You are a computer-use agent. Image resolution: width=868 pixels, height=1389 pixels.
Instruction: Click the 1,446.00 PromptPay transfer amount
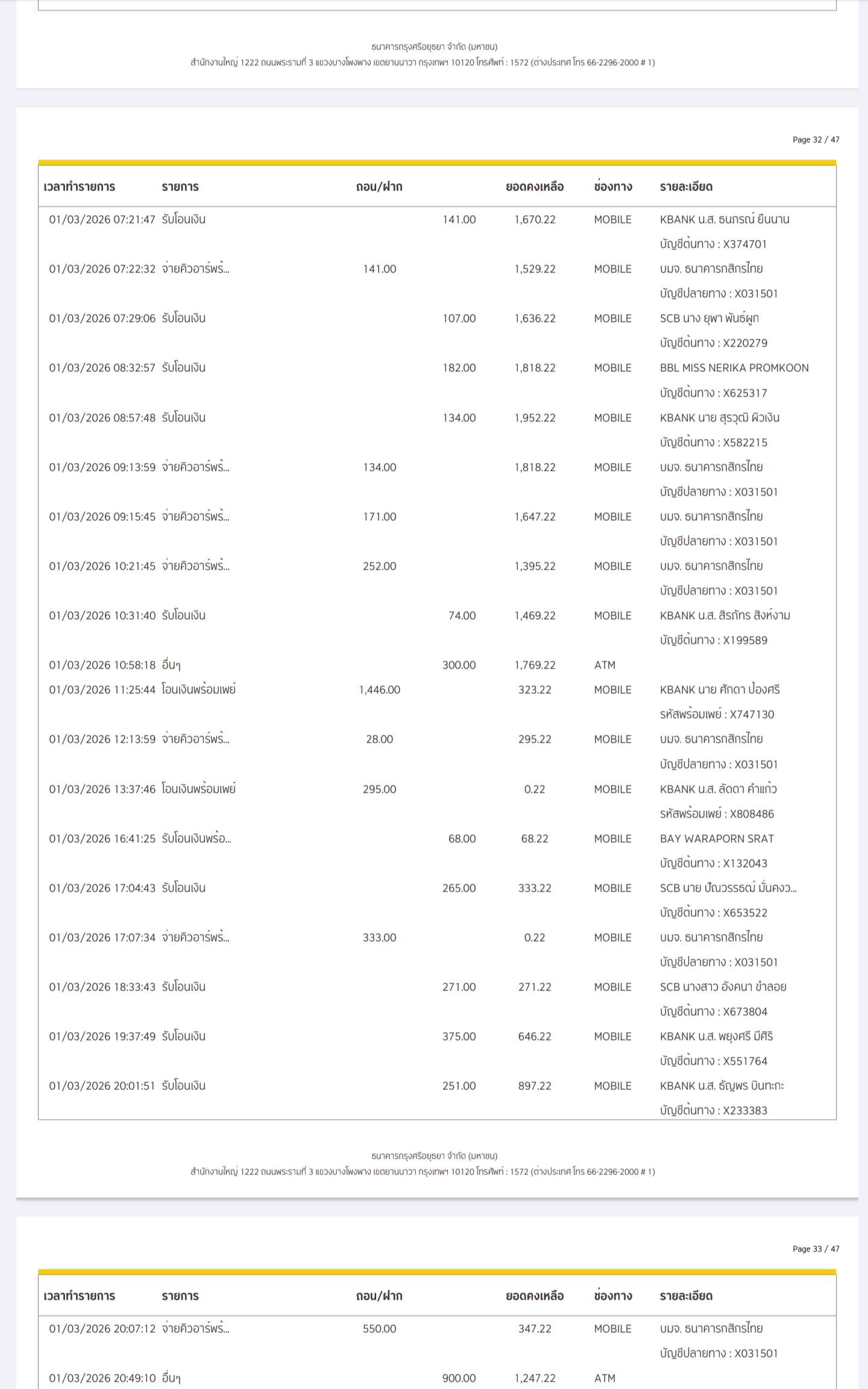coord(379,690)
